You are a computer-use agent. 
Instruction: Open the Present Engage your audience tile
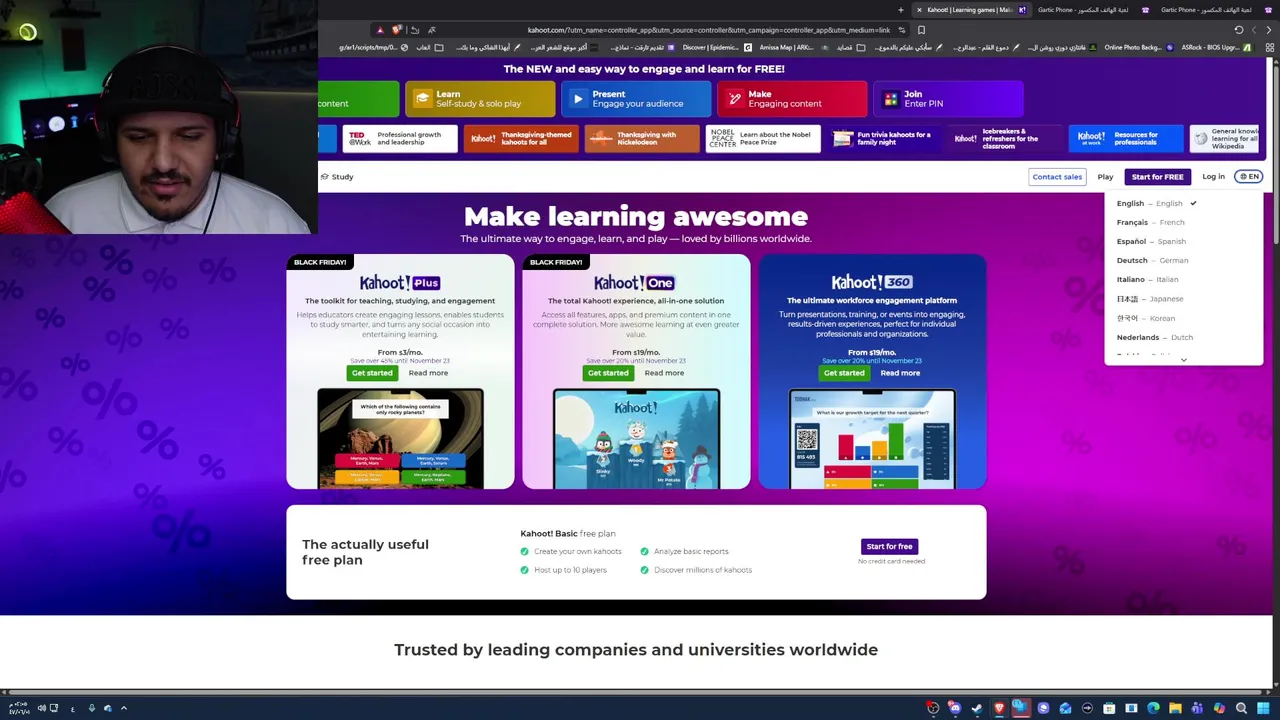click(x=636, y=99)
